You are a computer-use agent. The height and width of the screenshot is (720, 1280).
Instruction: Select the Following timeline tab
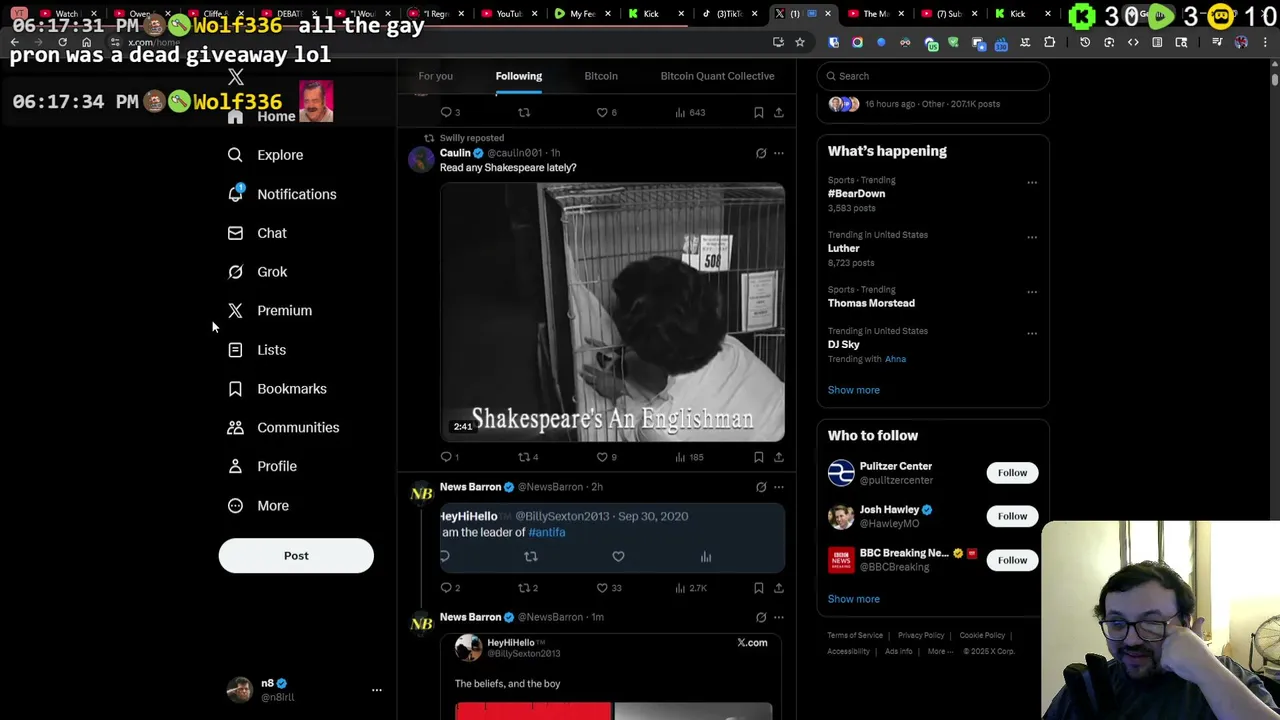(518, 76)
